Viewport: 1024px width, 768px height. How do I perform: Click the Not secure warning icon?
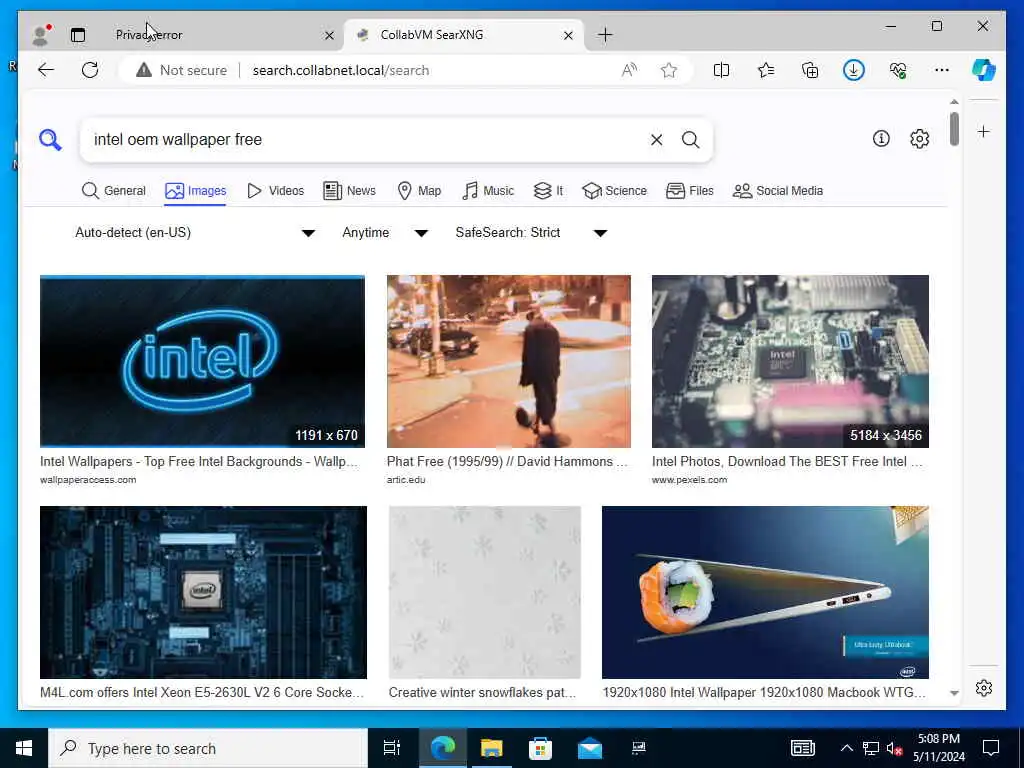tap(144, 70)
